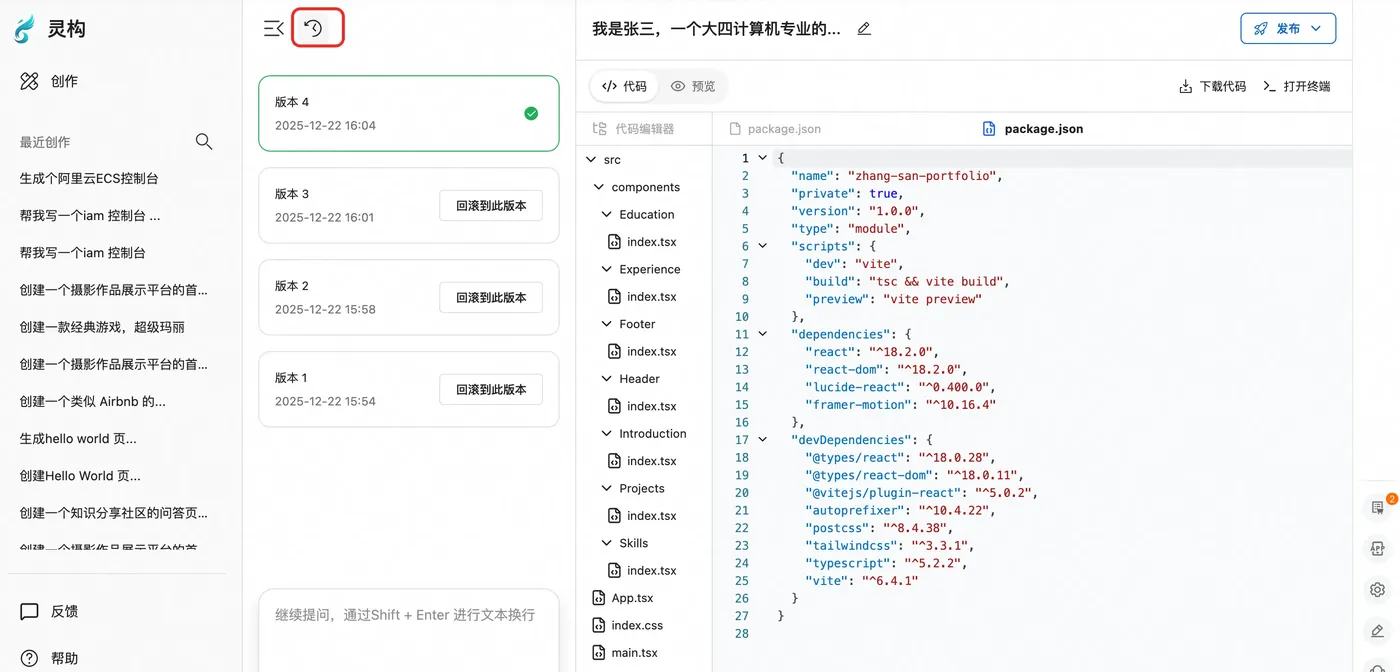Screen dimensions: 1400x672
Task: Open the publish dropdown button
Action: [x=1288, y=29]
